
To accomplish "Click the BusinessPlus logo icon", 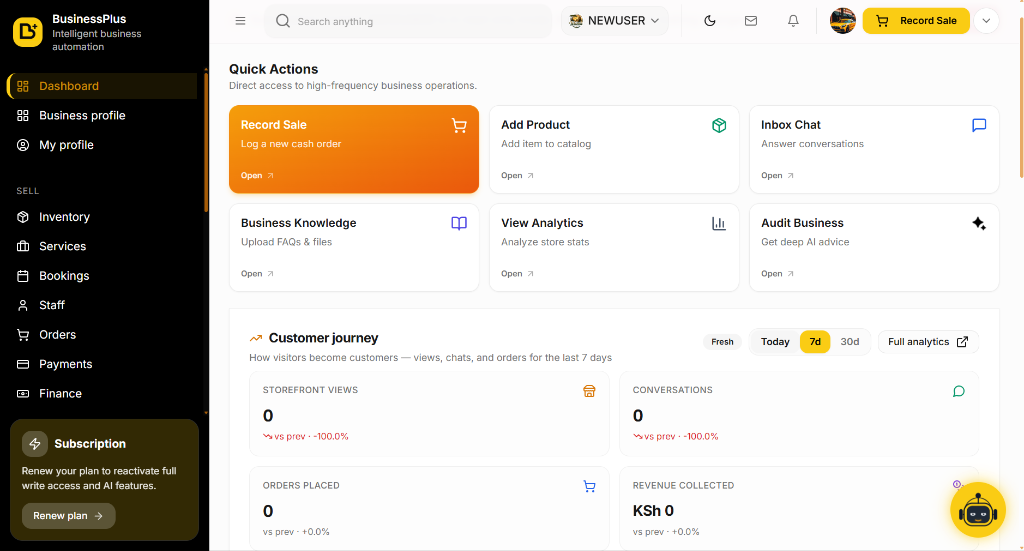I will pyautogui.click(x=27, y=31).
